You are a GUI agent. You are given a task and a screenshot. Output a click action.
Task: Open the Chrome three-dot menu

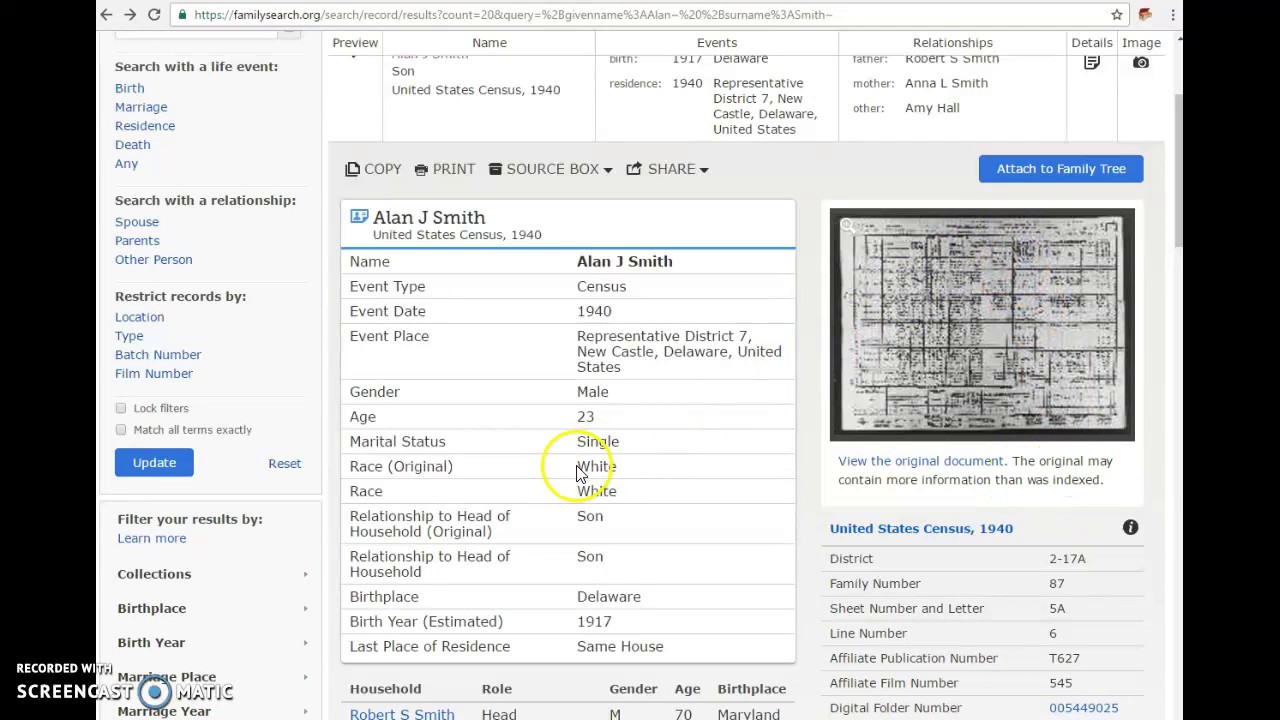[1173, 15]
